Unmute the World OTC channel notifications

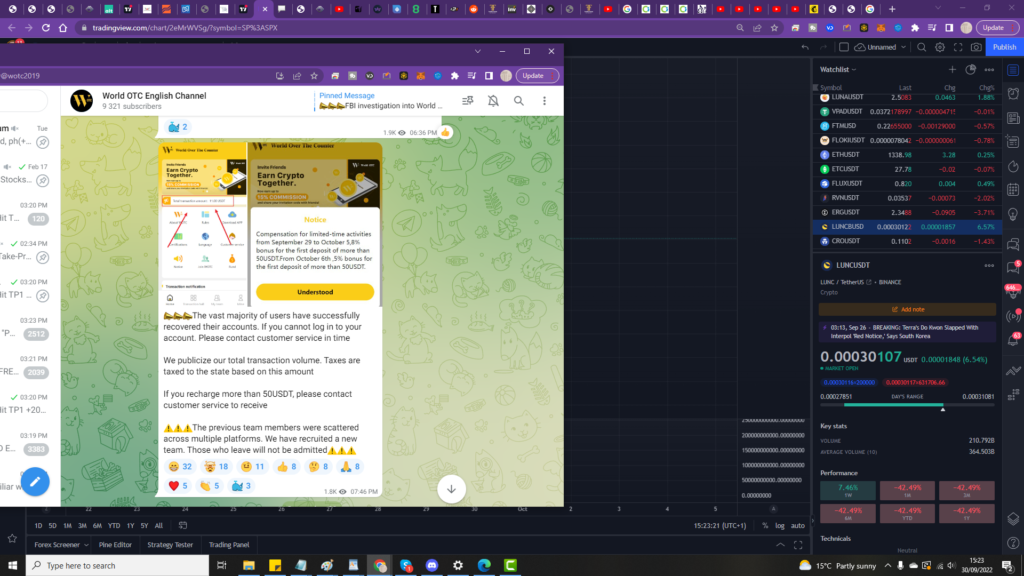(493, 101)
